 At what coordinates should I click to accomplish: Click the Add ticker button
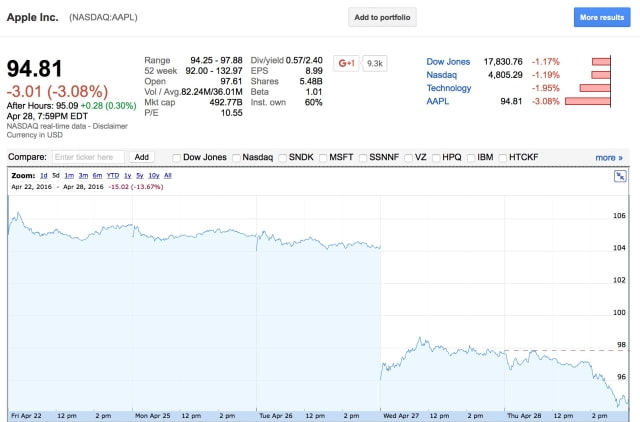pyautogui.click(x=142, y=157)
